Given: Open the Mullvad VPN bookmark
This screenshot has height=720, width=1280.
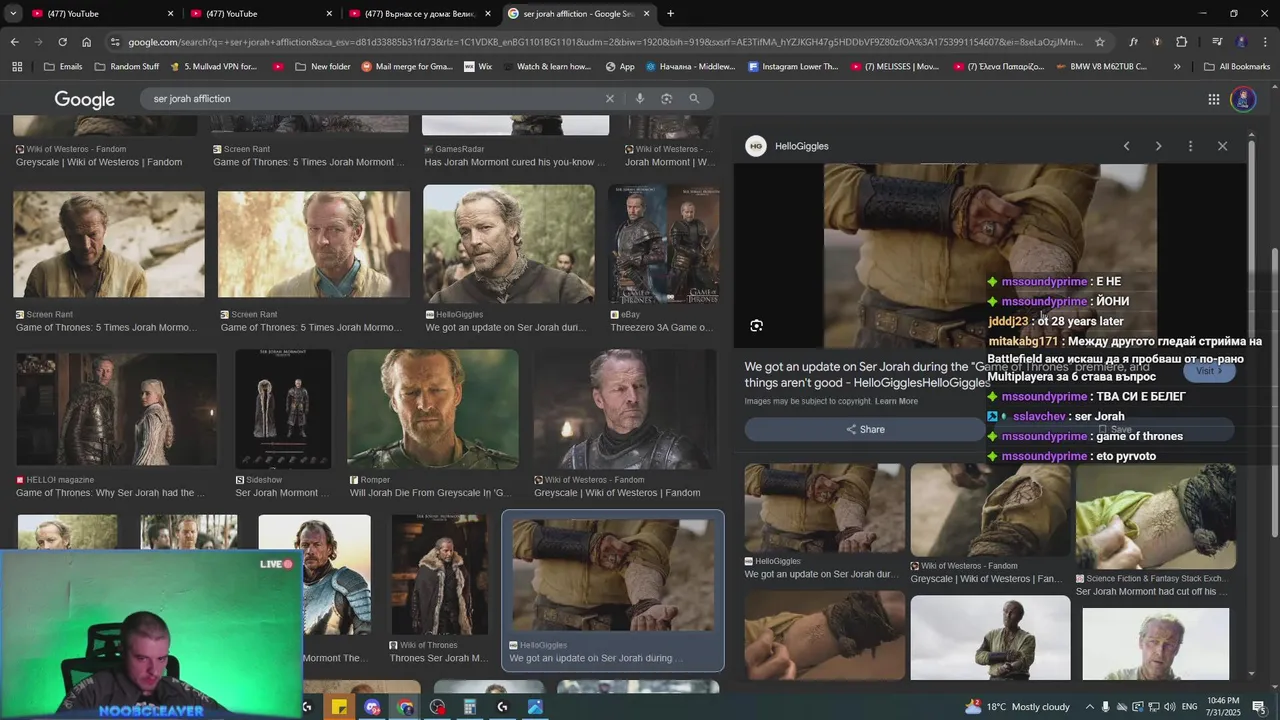Looking at the screenshot, I should pos(213,67).
